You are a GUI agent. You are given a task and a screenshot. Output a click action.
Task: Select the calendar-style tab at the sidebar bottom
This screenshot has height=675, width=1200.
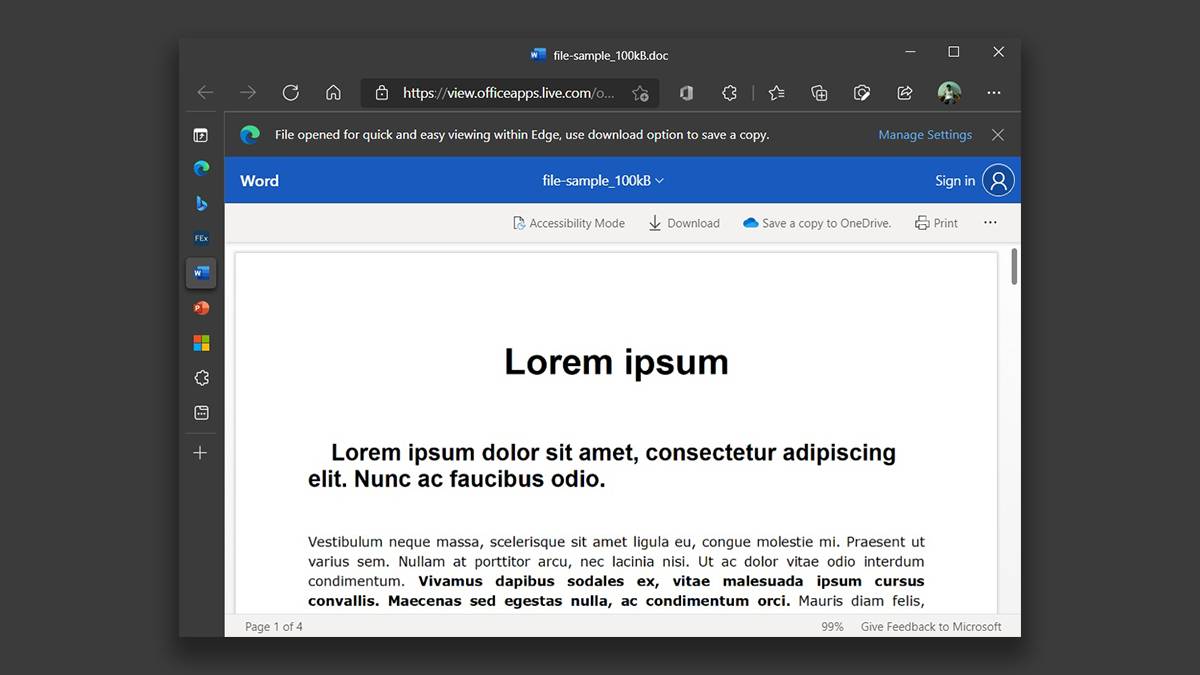pos(201,412)
